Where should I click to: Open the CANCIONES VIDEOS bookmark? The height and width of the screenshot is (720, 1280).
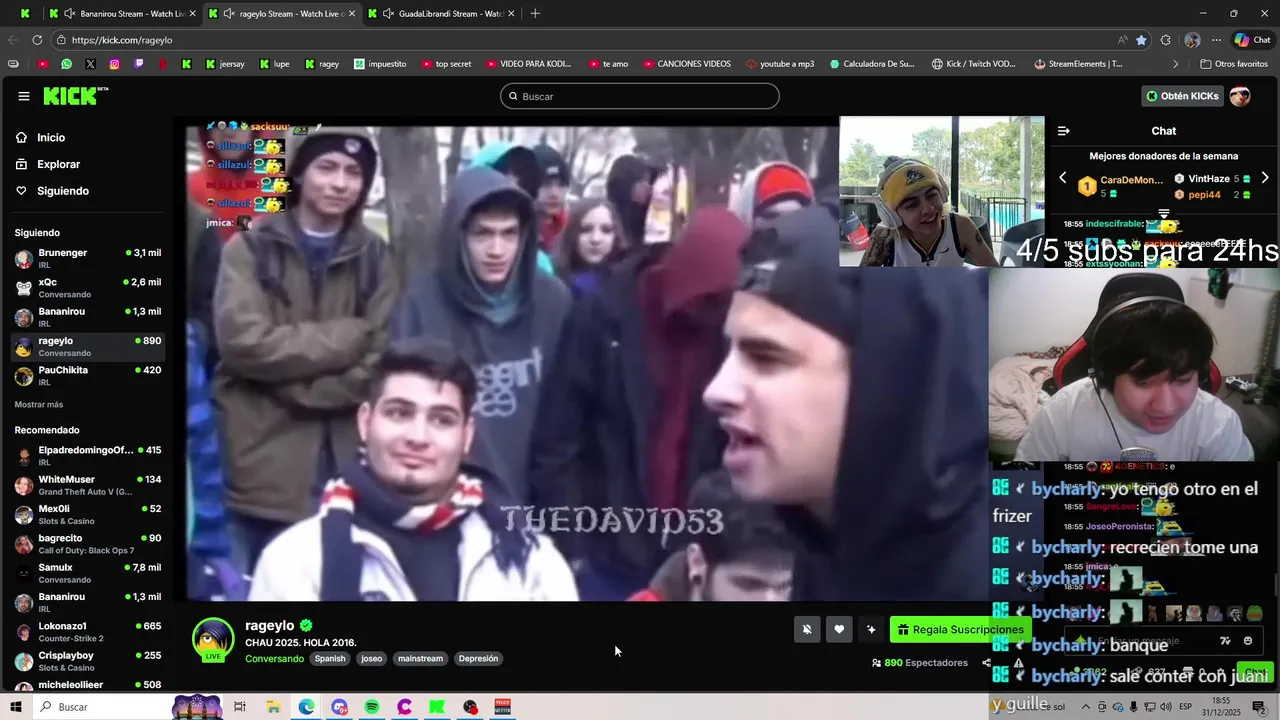pos(686,64)
